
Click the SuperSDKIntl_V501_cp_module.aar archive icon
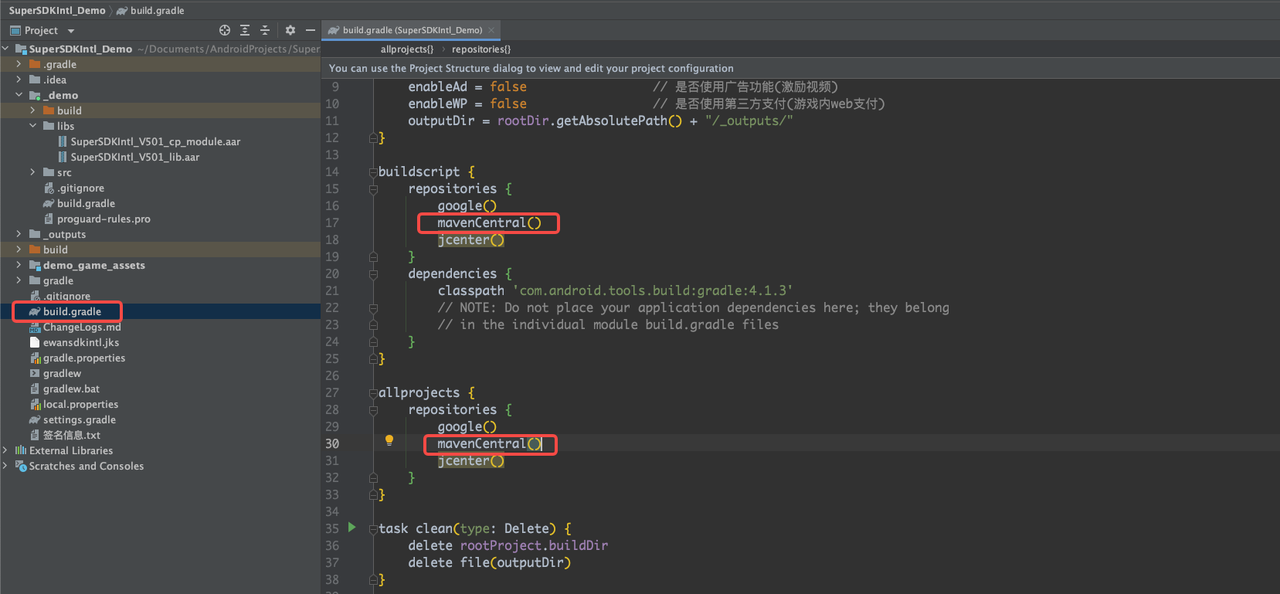(x=63, y=142)
